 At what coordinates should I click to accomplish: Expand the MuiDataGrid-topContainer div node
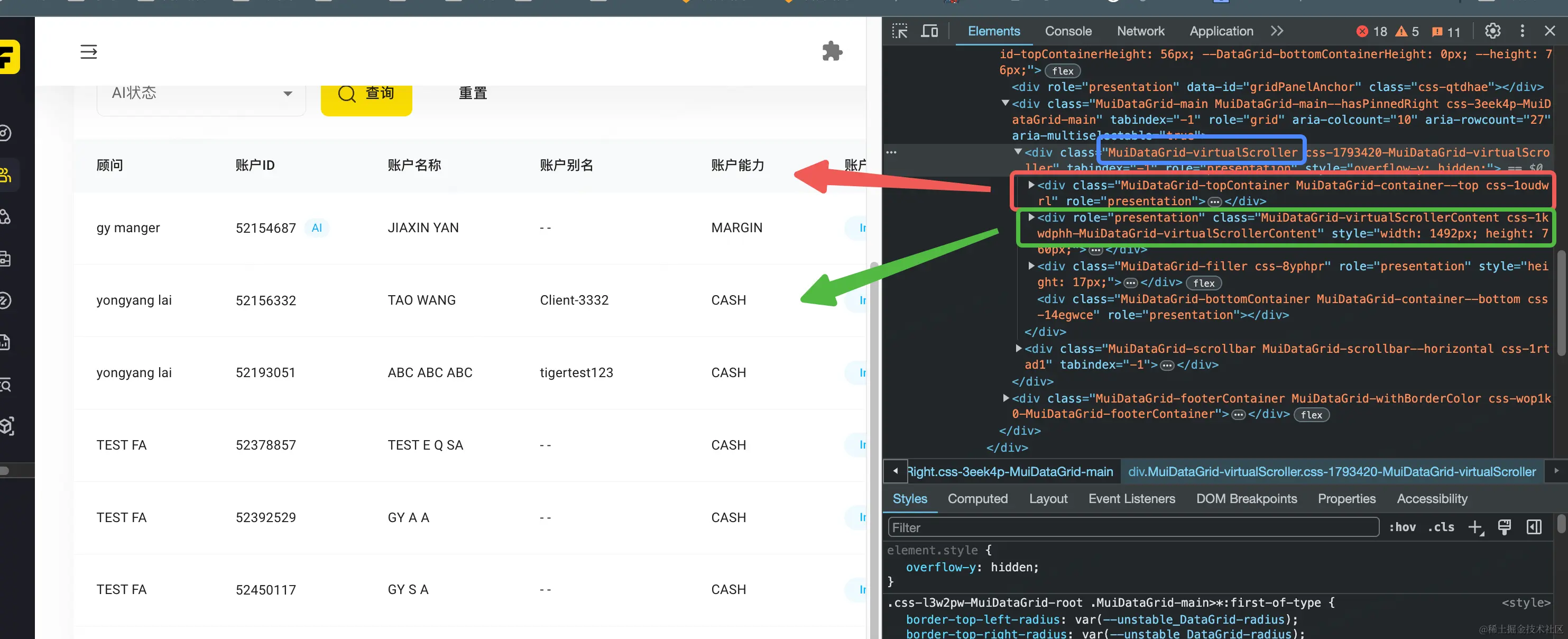1031,185
